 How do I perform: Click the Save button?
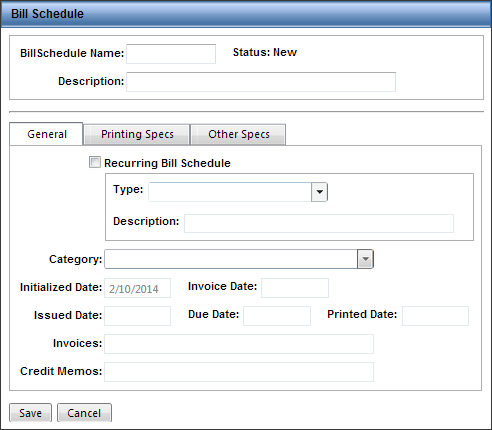pos(30,413)
